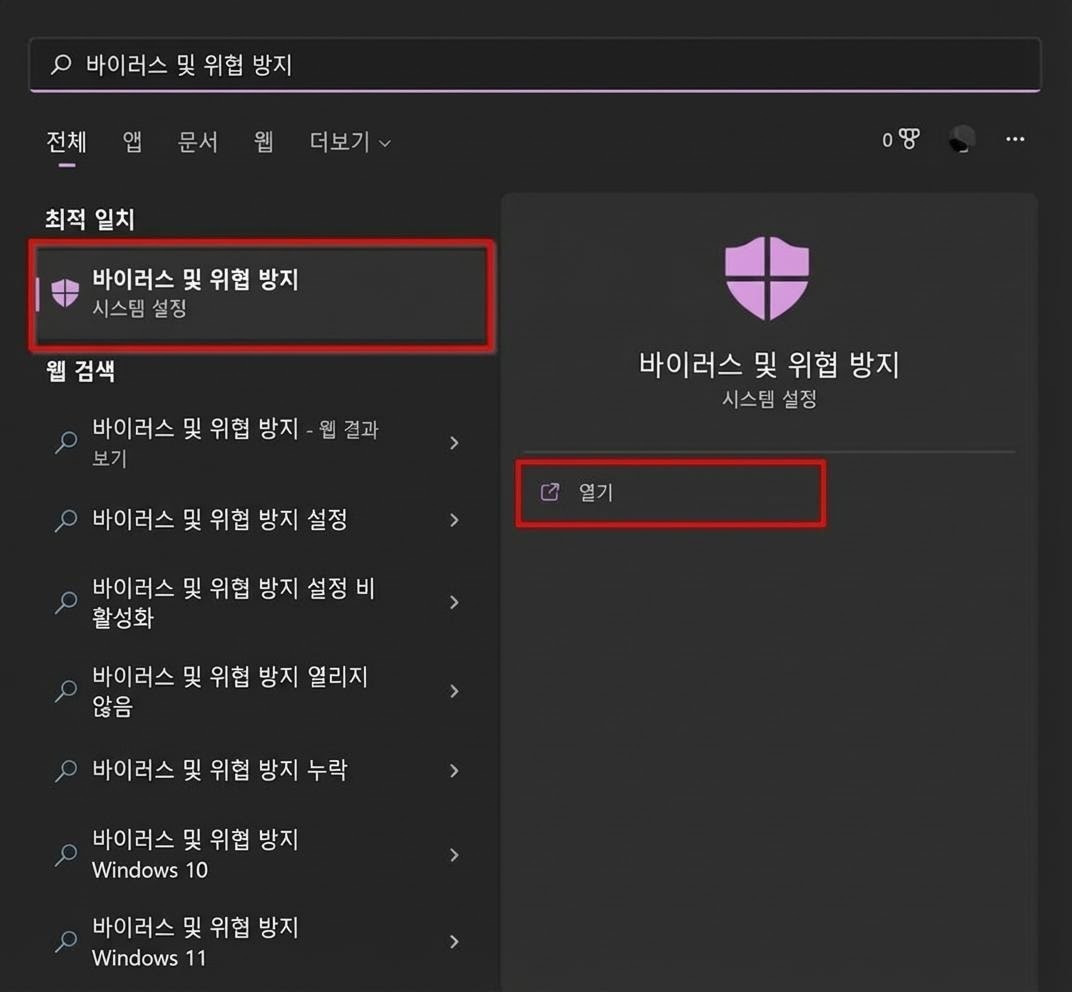Screen dimensions: 1072x992
Task: Click inside the search input field
Action: pyautogui.click(x=400, y=62)
